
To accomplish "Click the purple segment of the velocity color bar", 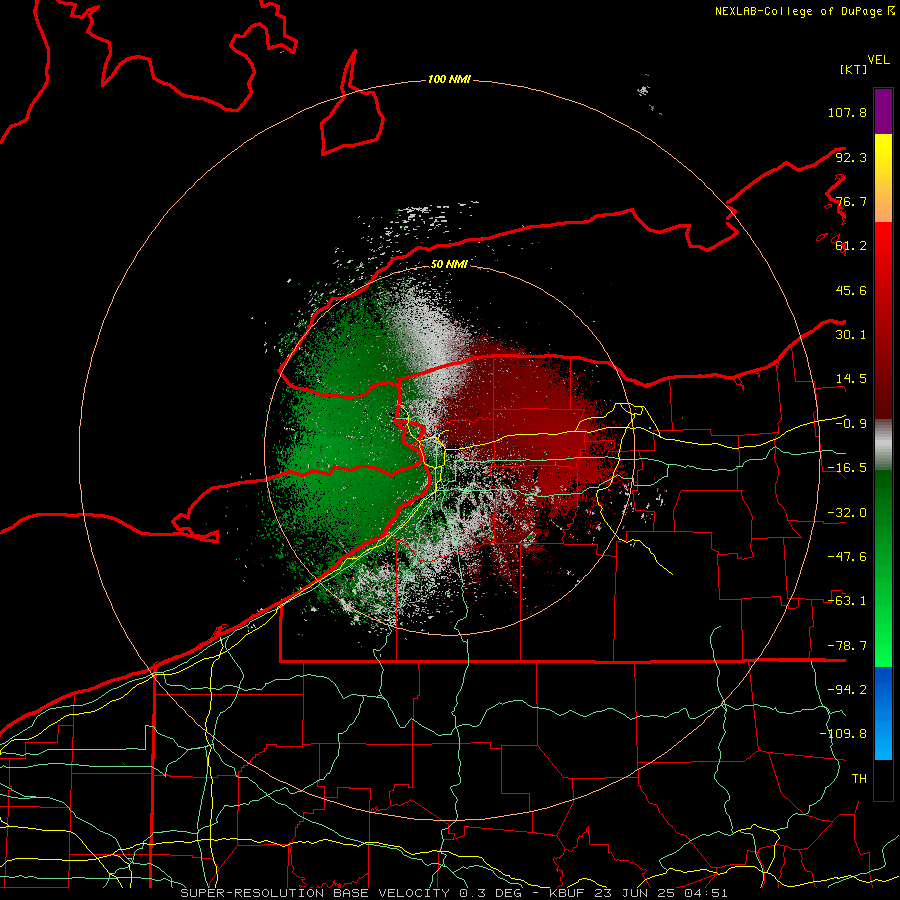I will pyautogui.click(x=883, y=111).
